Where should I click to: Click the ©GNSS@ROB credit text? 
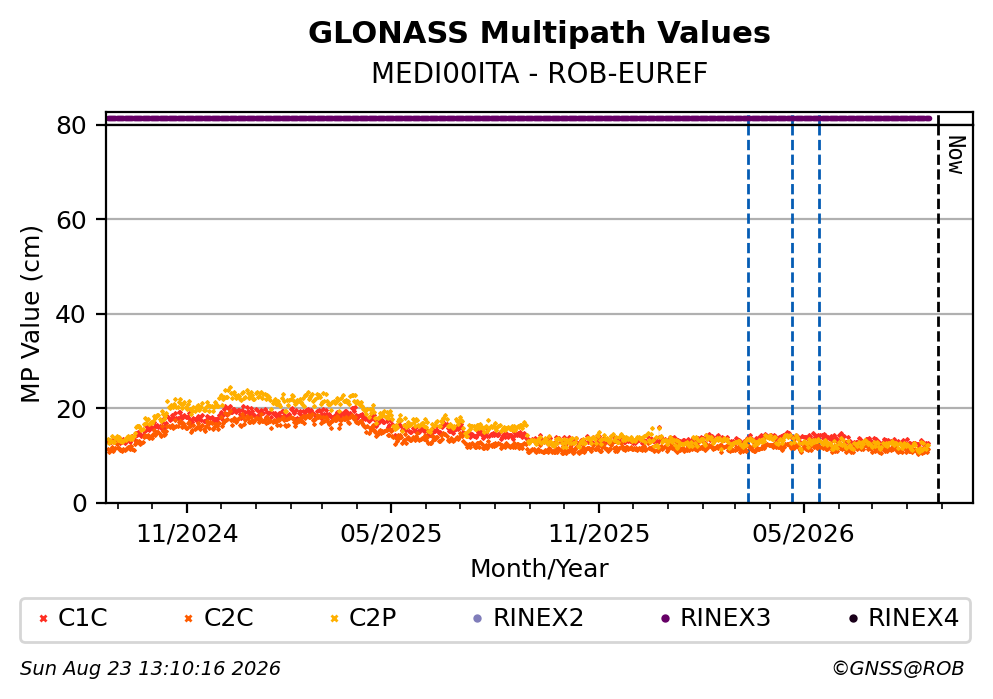[898, 669]
